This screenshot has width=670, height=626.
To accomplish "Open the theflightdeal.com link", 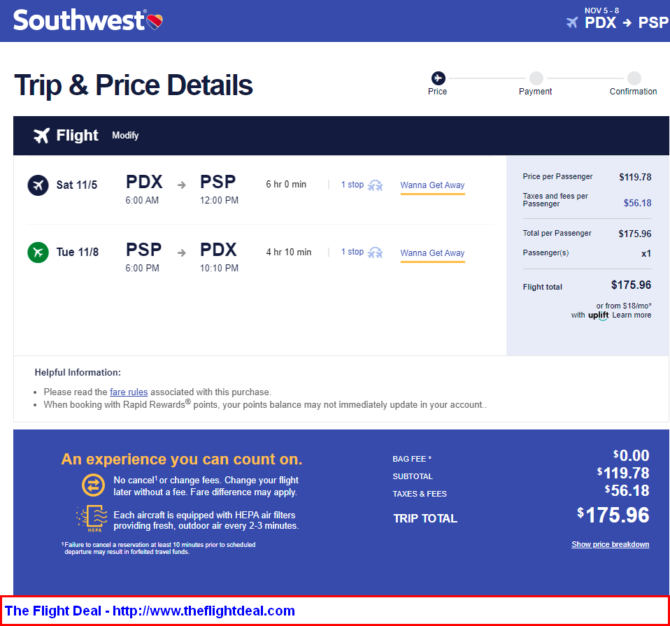I will (x=204, y=611).
